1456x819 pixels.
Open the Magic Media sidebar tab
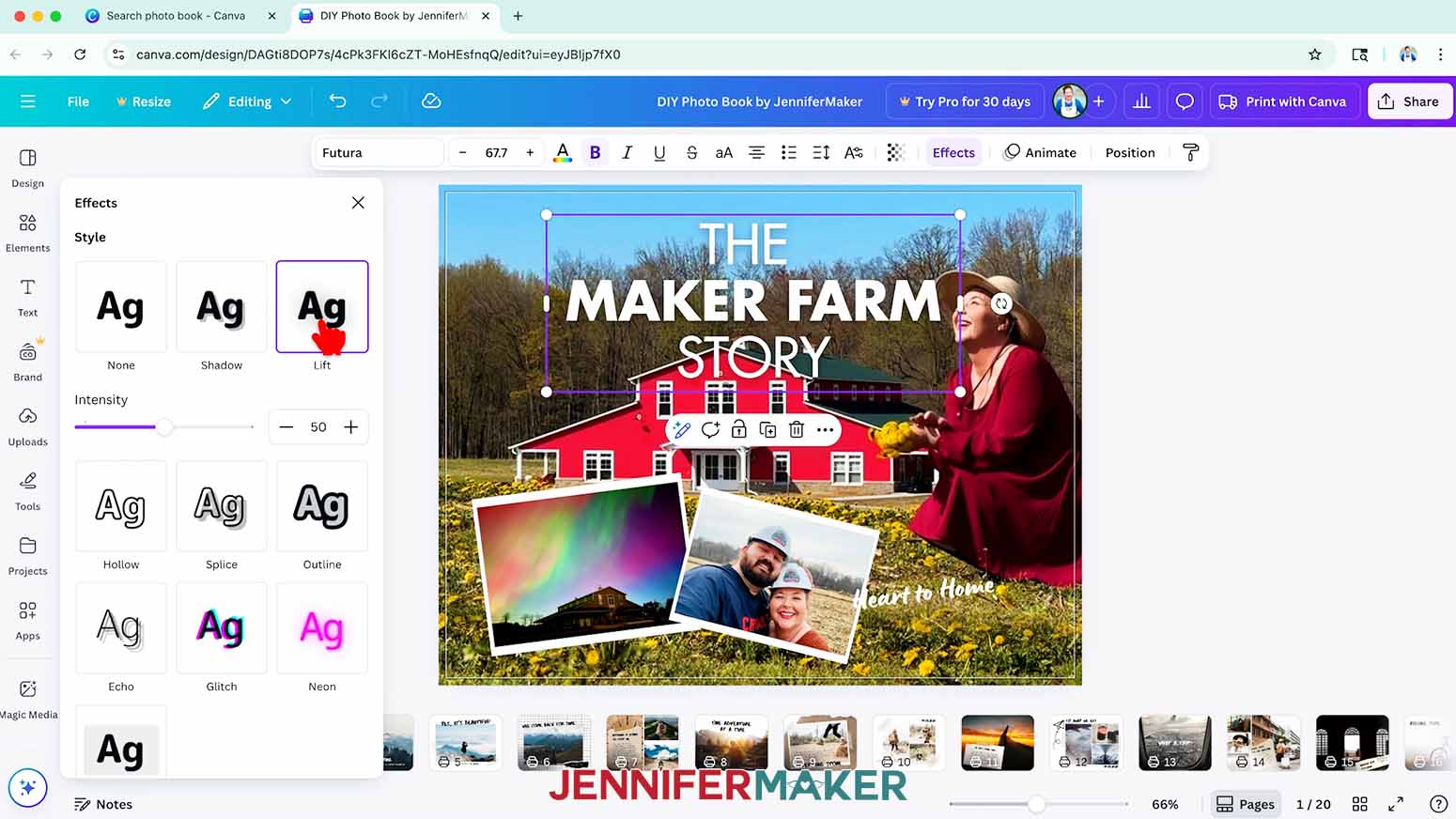click(28, 700)
